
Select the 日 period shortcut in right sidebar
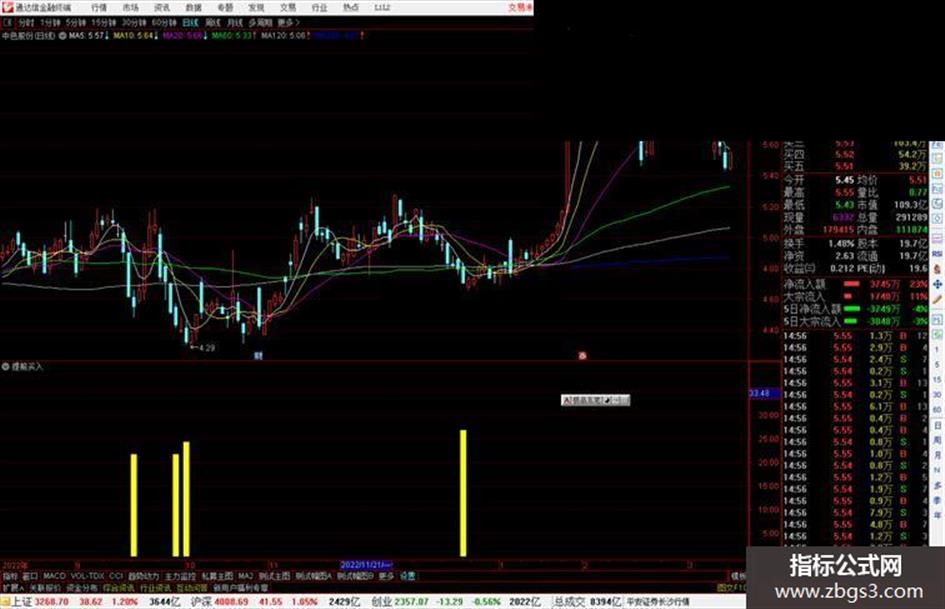tap(937, 426)
